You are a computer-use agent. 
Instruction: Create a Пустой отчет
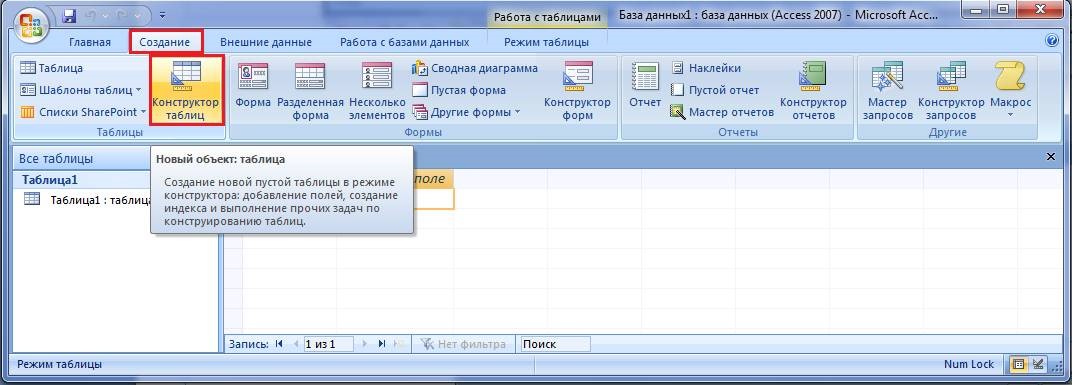pyautogui.click(x=715, y=90)
